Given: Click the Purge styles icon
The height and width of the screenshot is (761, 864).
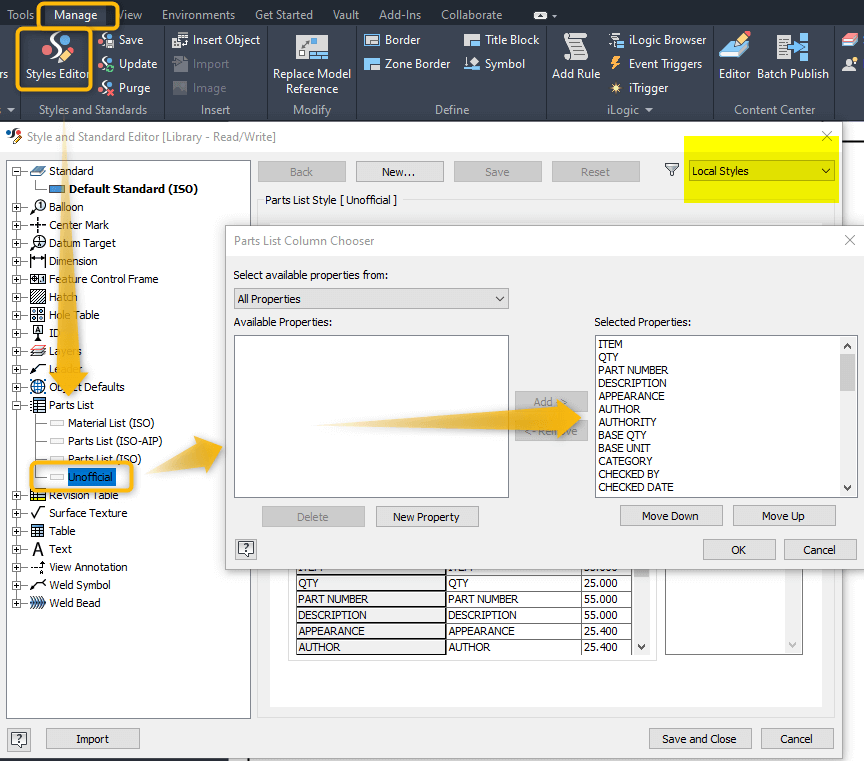Looking at the screenshot, I should click(x=106, y=88).
